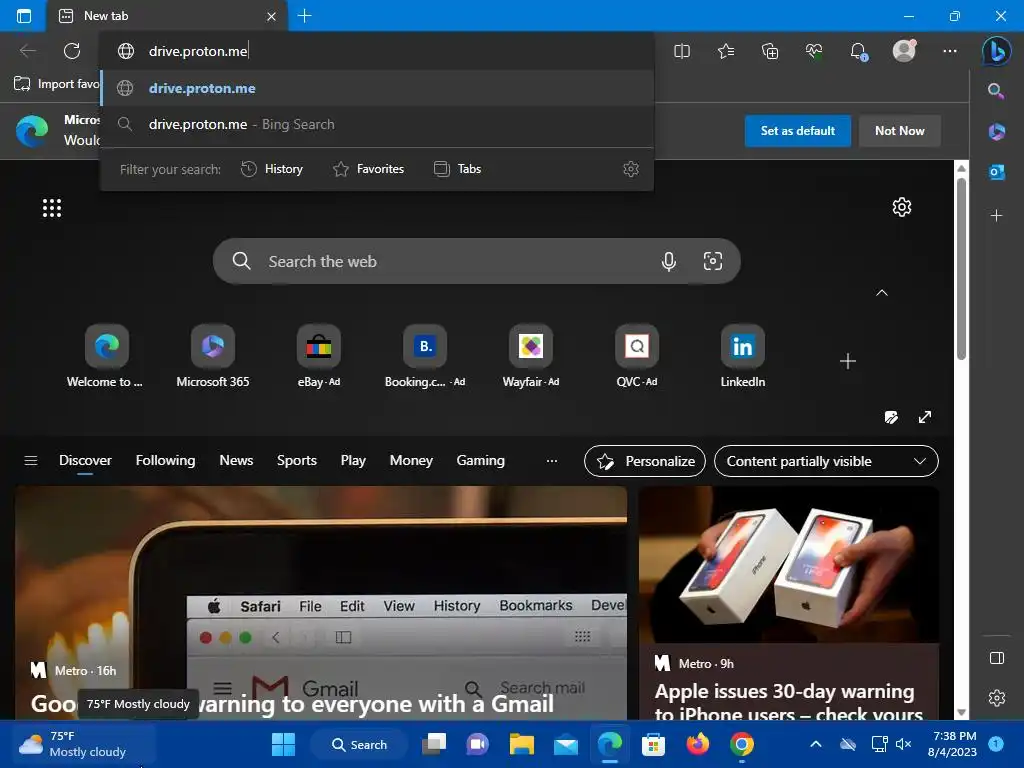
Task: Click the Personalize button
Action: pyautogui.click(x=645, y=461)
